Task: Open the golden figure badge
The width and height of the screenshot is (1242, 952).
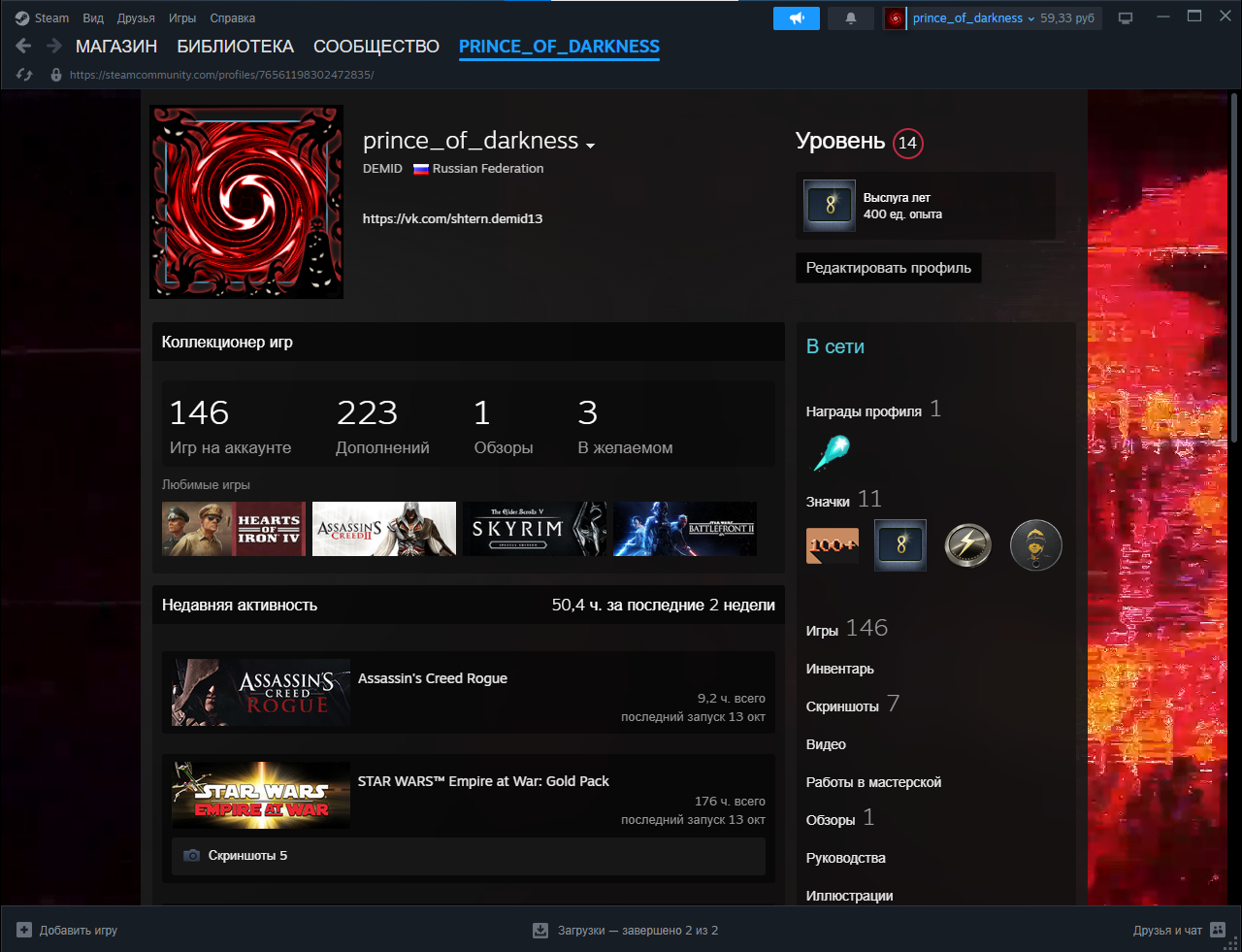Action: pyautogui.click(x=1036, y=545)
